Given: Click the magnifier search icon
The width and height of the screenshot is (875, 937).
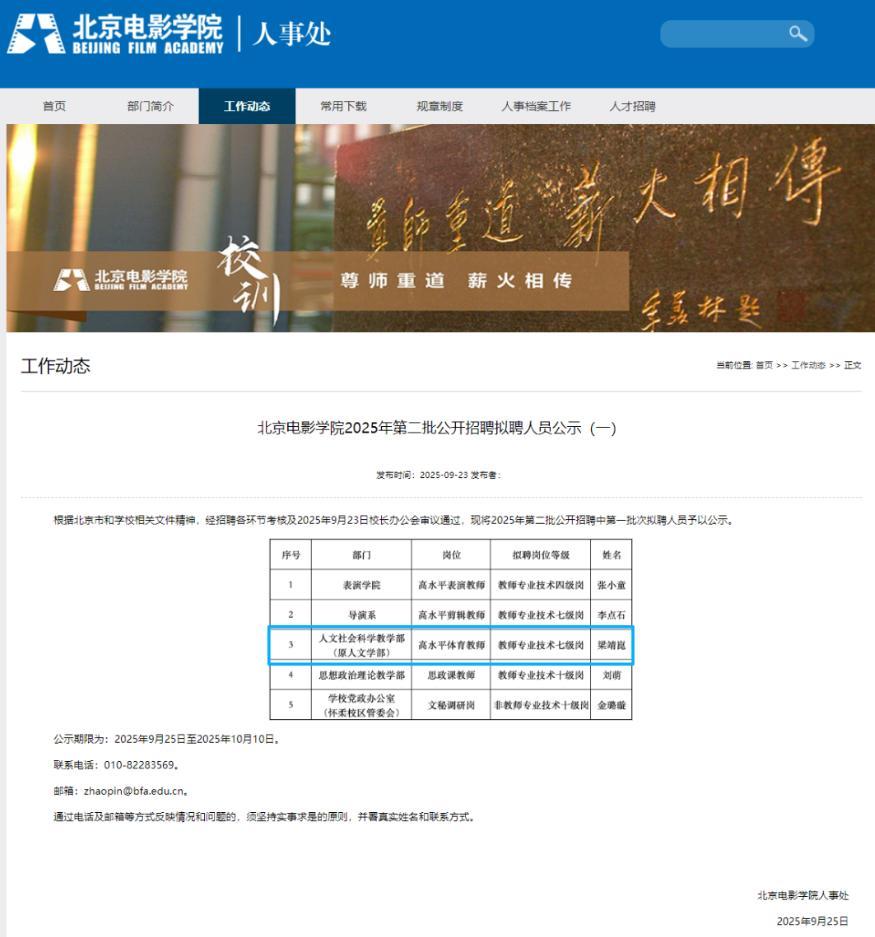Looking at the screenshot, I should (797, 34).
